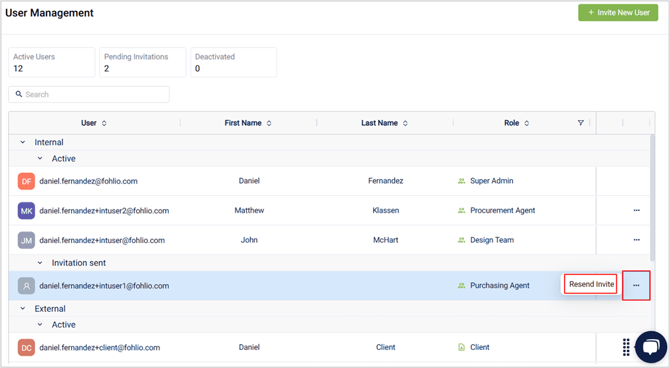Open more options for intuser1 invitation row
Image resolution: width=670 pixels, height=368 pixels.
click(x=636, y=286)
